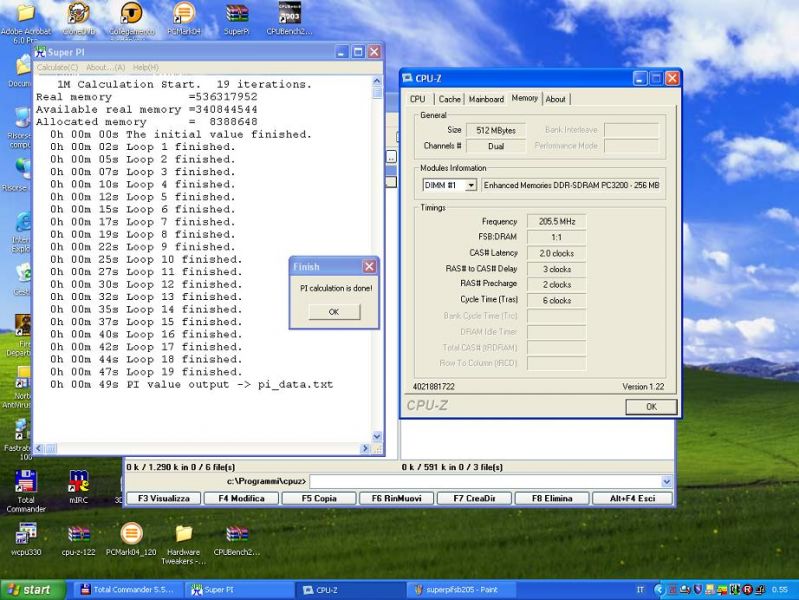This screenshot has width=799, height=600.
Task: Click the CPU-Z title bar icon
Action: [407, 78]
